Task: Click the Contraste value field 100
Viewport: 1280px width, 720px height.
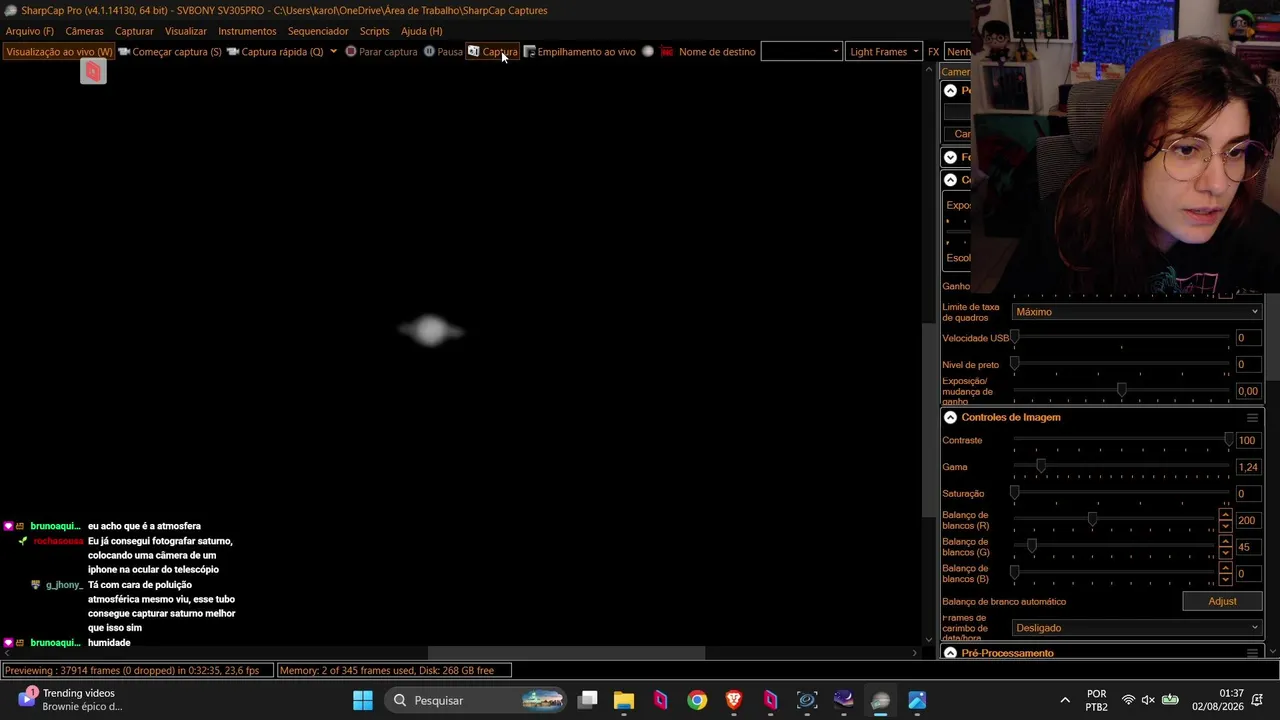Action: point(1248,440)
